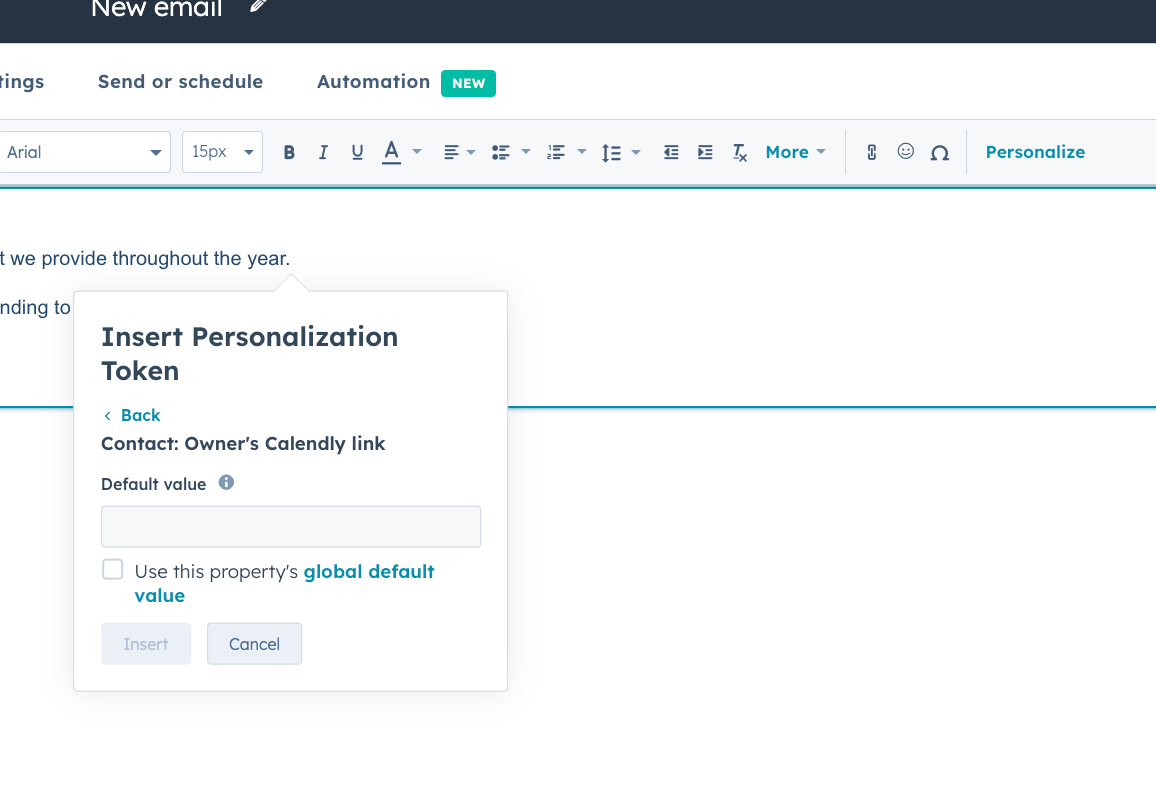Focus the Default value input field
The image size is (1156, 794).
click(291, 526)
